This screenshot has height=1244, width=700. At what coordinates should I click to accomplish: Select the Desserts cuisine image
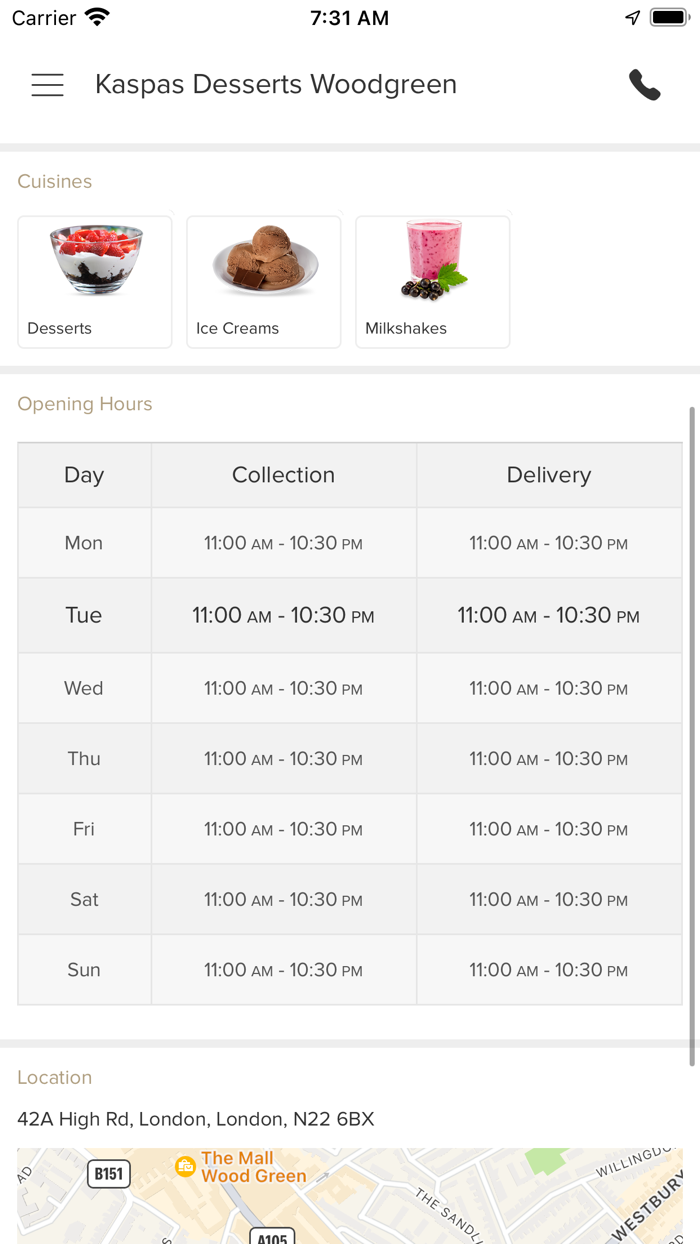tap(95, 260)
